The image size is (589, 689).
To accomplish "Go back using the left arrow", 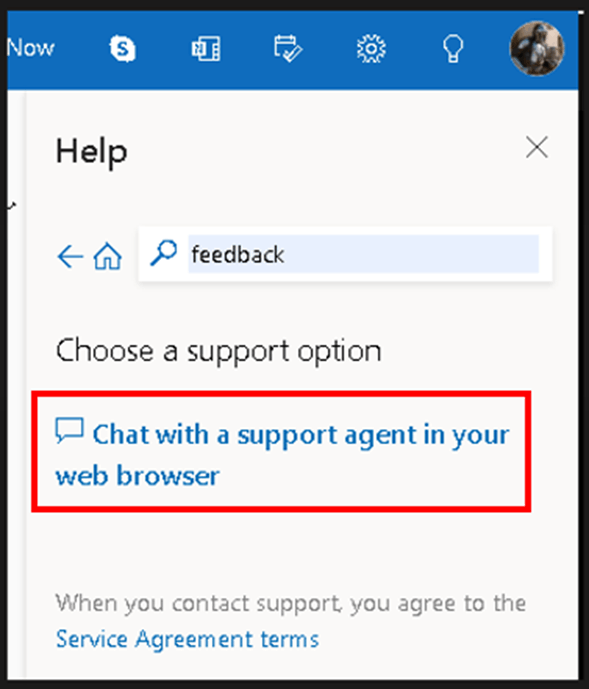I will click(70, 256).
